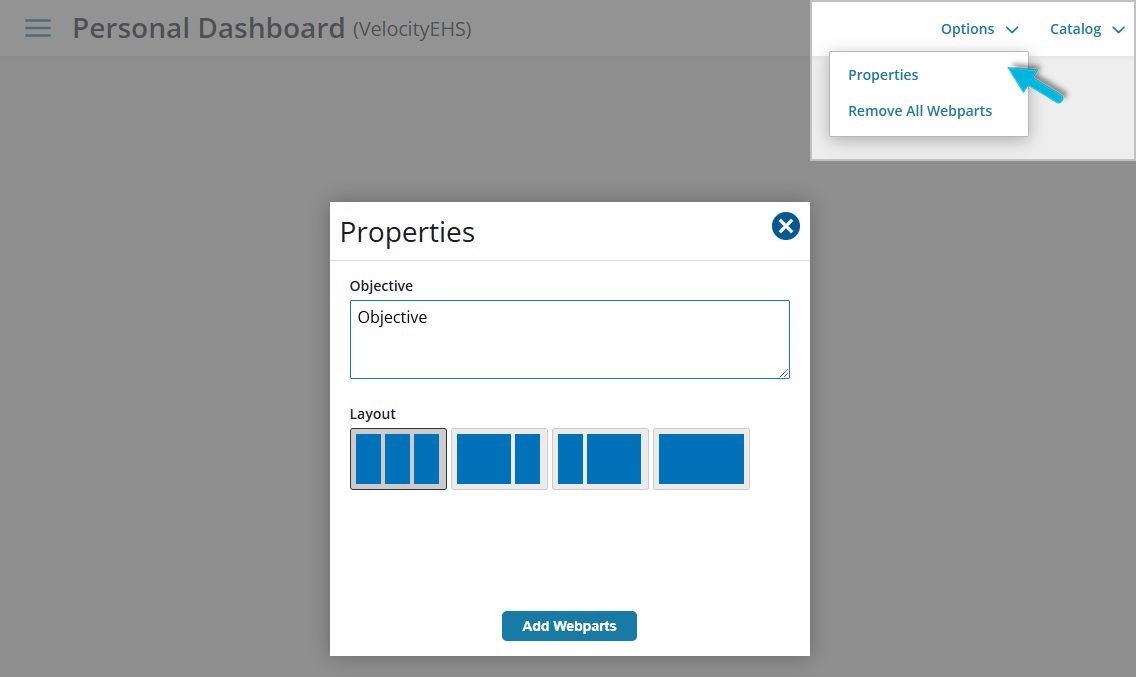
Task: Open the Catalog menu label
Action: pos(1075,29)
